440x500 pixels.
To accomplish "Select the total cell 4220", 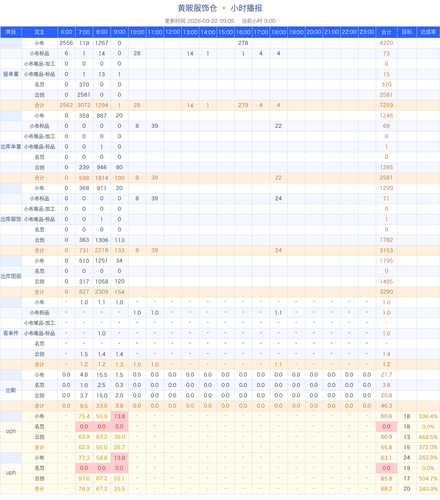I will pyautogui.click(x=386, y=43).
